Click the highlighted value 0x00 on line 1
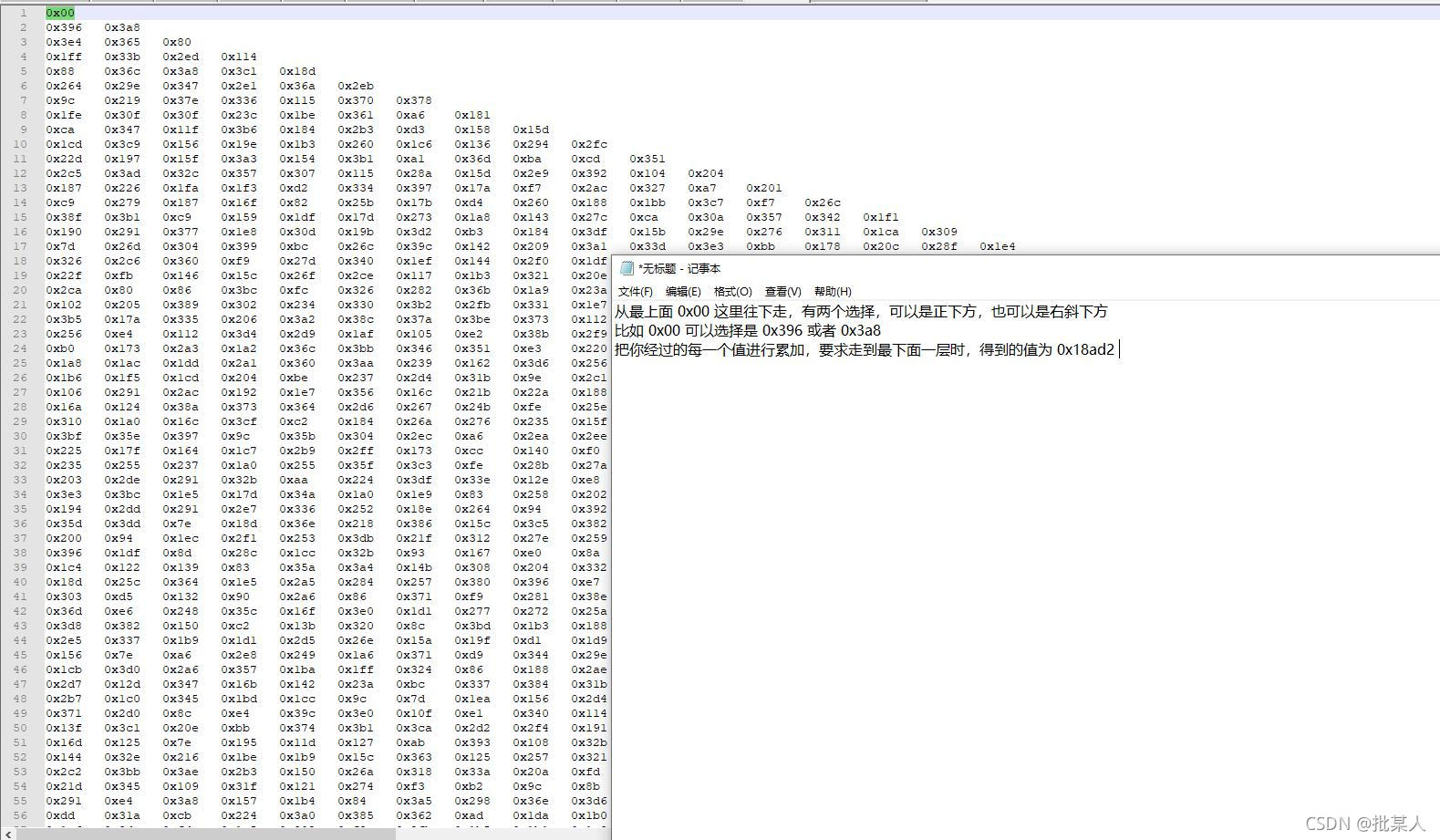Image resolution: width=1440 pixels, height=840 pixels. tap(60, 13)
